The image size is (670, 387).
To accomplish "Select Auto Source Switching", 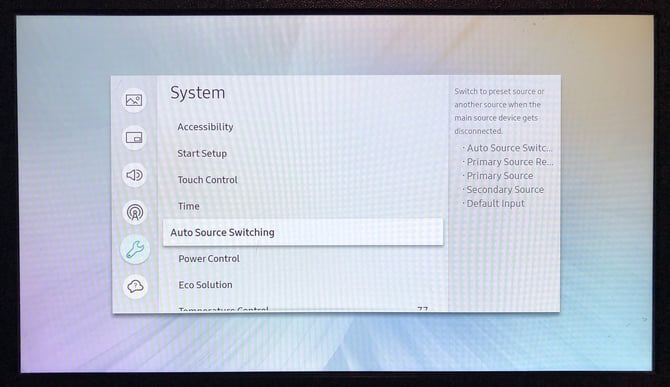I will pos(303,232).
